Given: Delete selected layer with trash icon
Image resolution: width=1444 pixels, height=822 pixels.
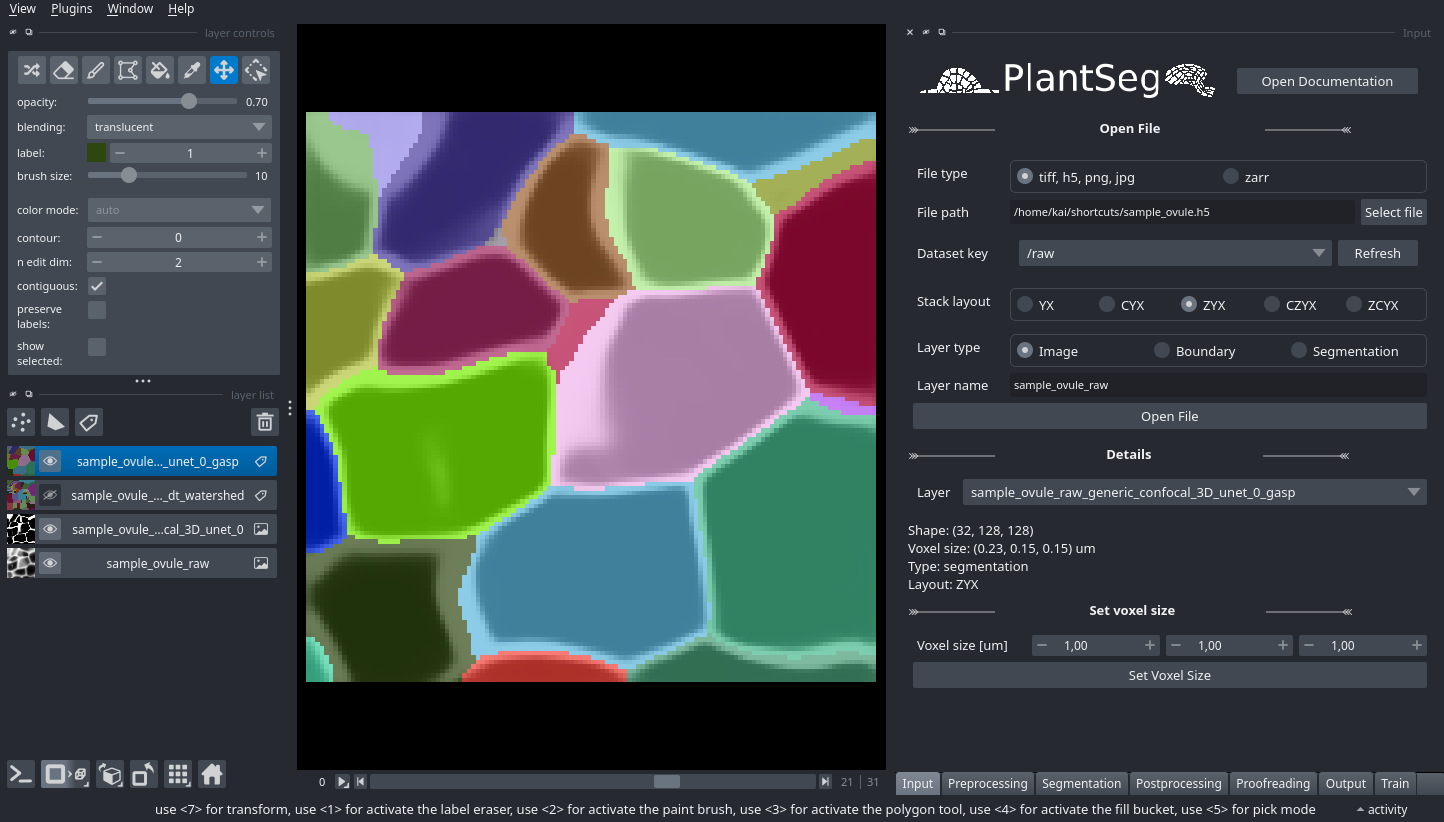Looking at the screenshot, I should point(264,422).
